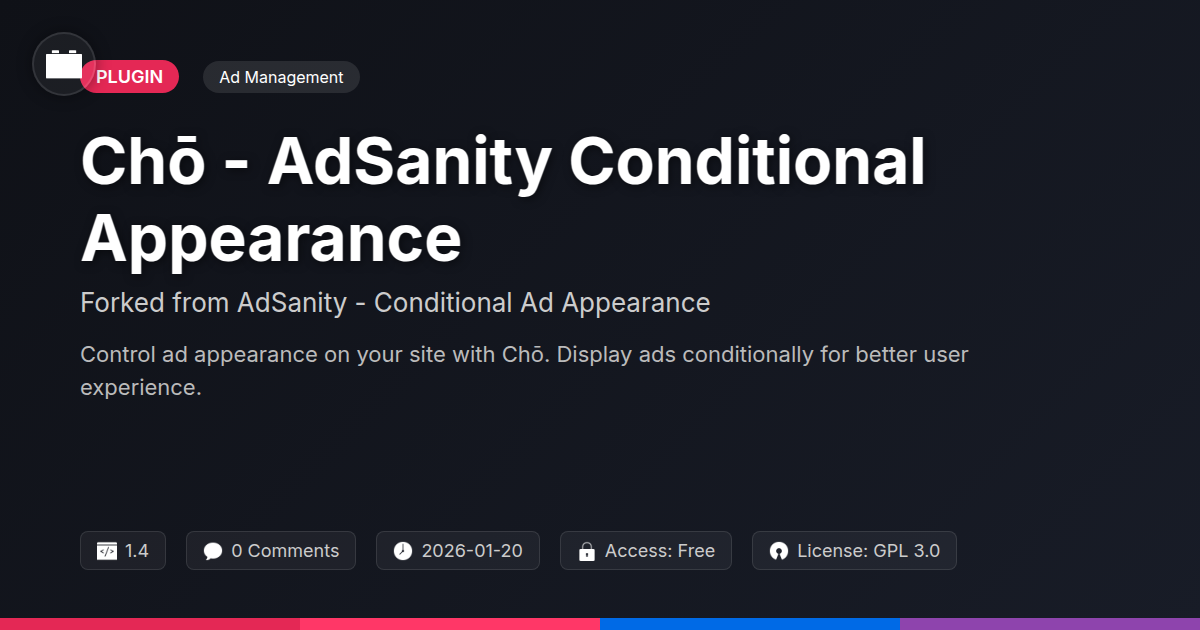This screenshot has width=1200, height=630.
Task: Click the Forked from AdSanity subtitle
Action: click(x=395, y=302)
